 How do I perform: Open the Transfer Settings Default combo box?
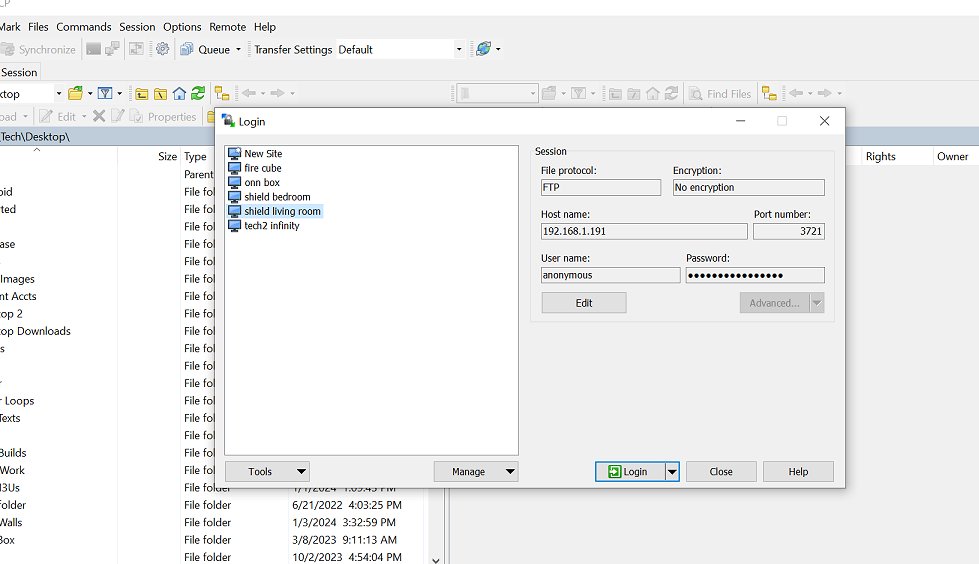tap(400, 49)
